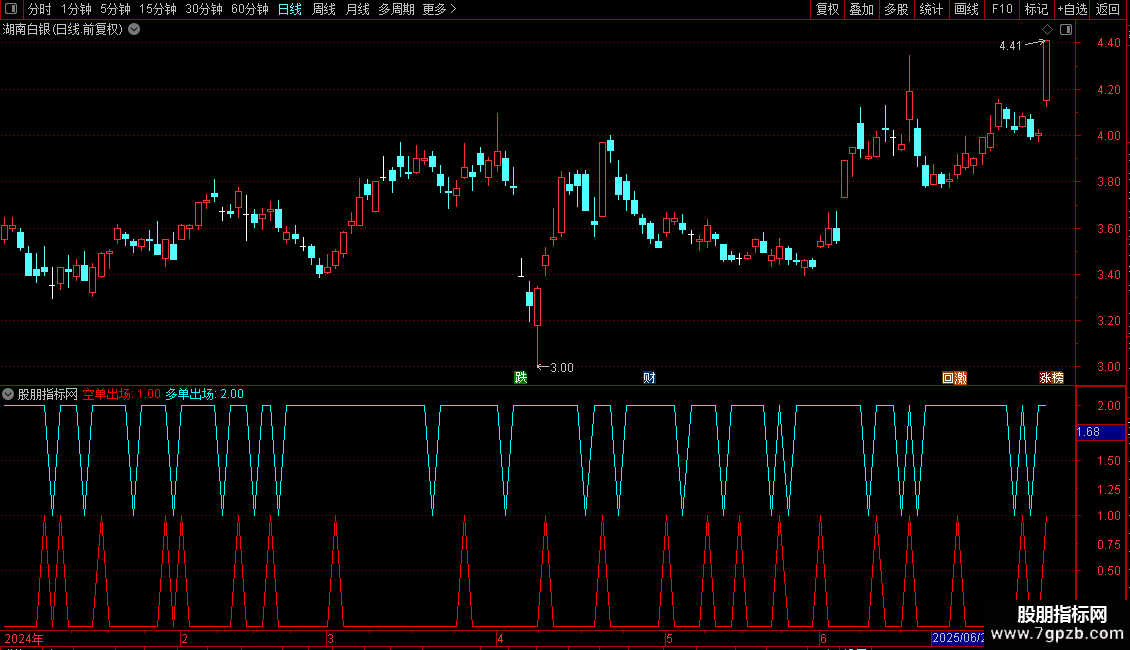Click the 激 event marker
The height and width of the screenshot is (650, 1130).
(961, 378)
